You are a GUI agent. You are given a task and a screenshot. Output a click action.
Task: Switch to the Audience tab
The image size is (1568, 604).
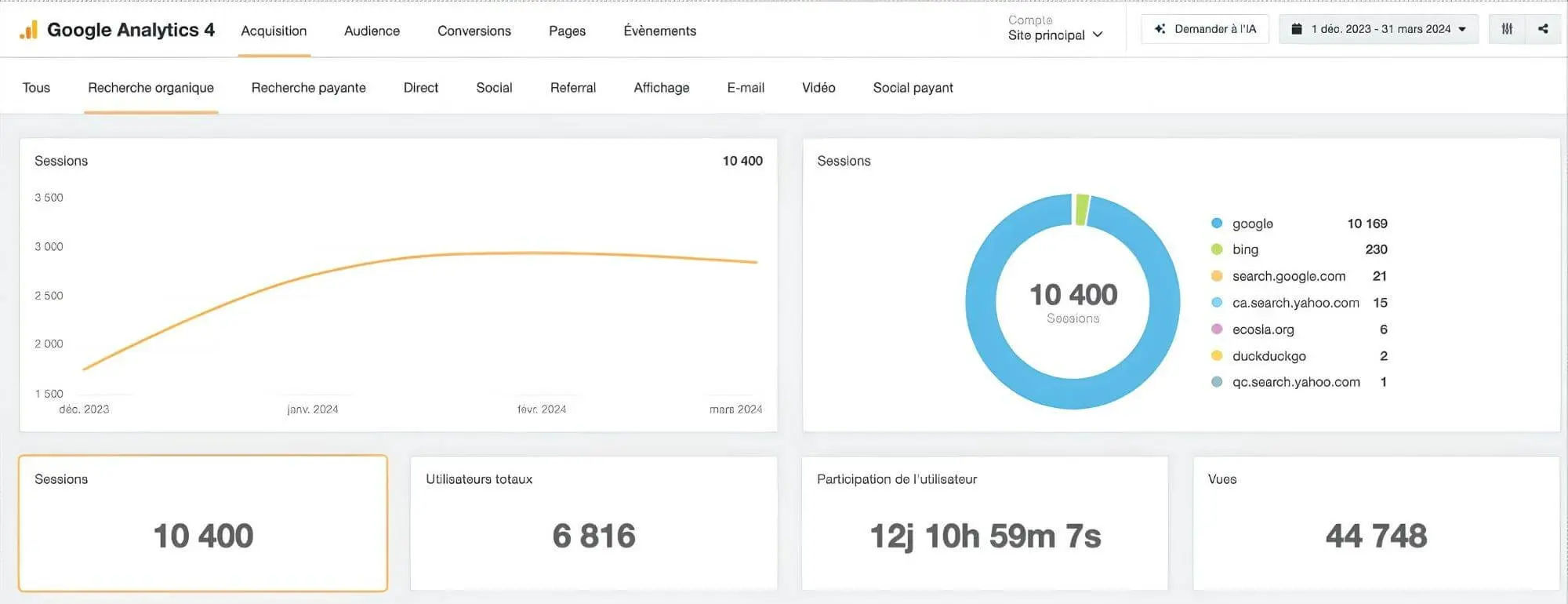click(x=372, y=31)
